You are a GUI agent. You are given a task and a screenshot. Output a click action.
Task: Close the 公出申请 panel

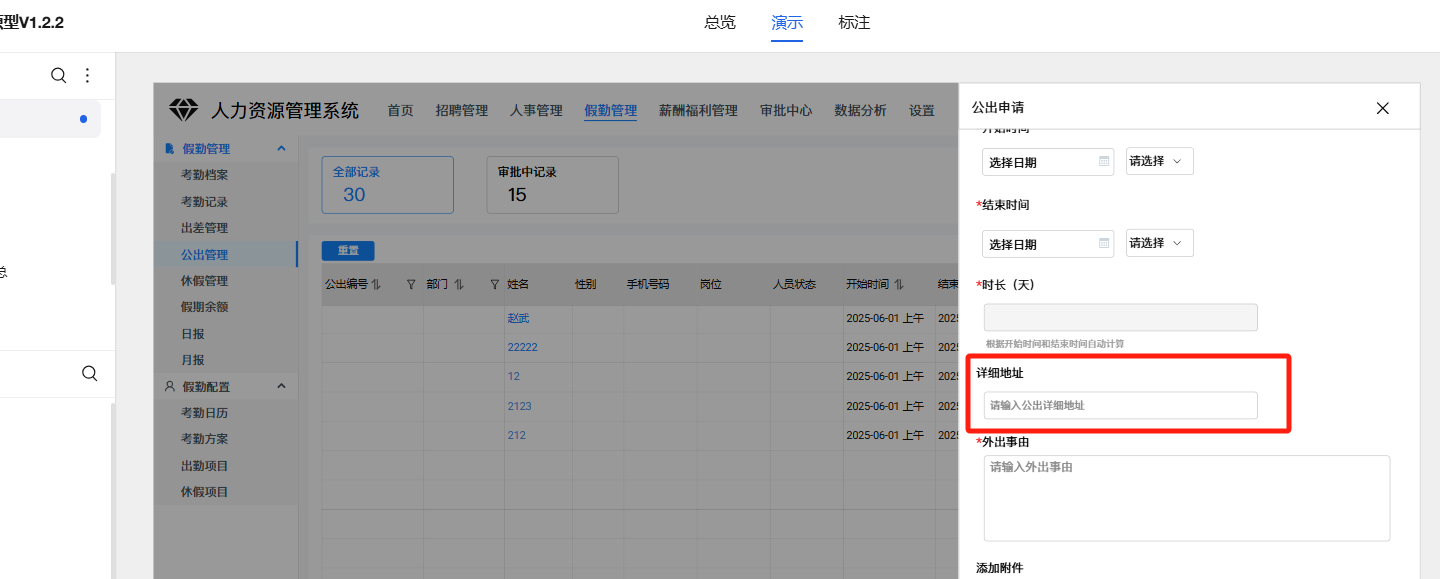1382,108
